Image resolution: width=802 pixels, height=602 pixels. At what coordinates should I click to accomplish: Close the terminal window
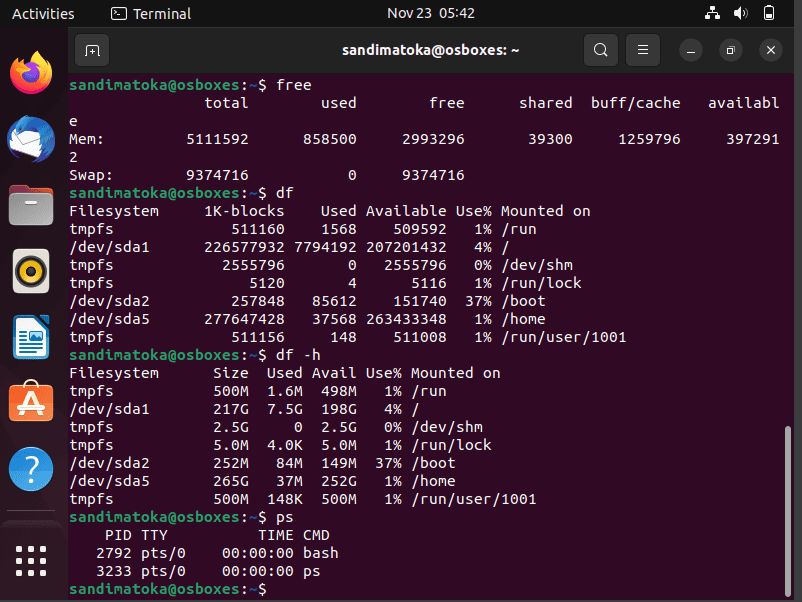pyautogui.click(x=771, y=50)
